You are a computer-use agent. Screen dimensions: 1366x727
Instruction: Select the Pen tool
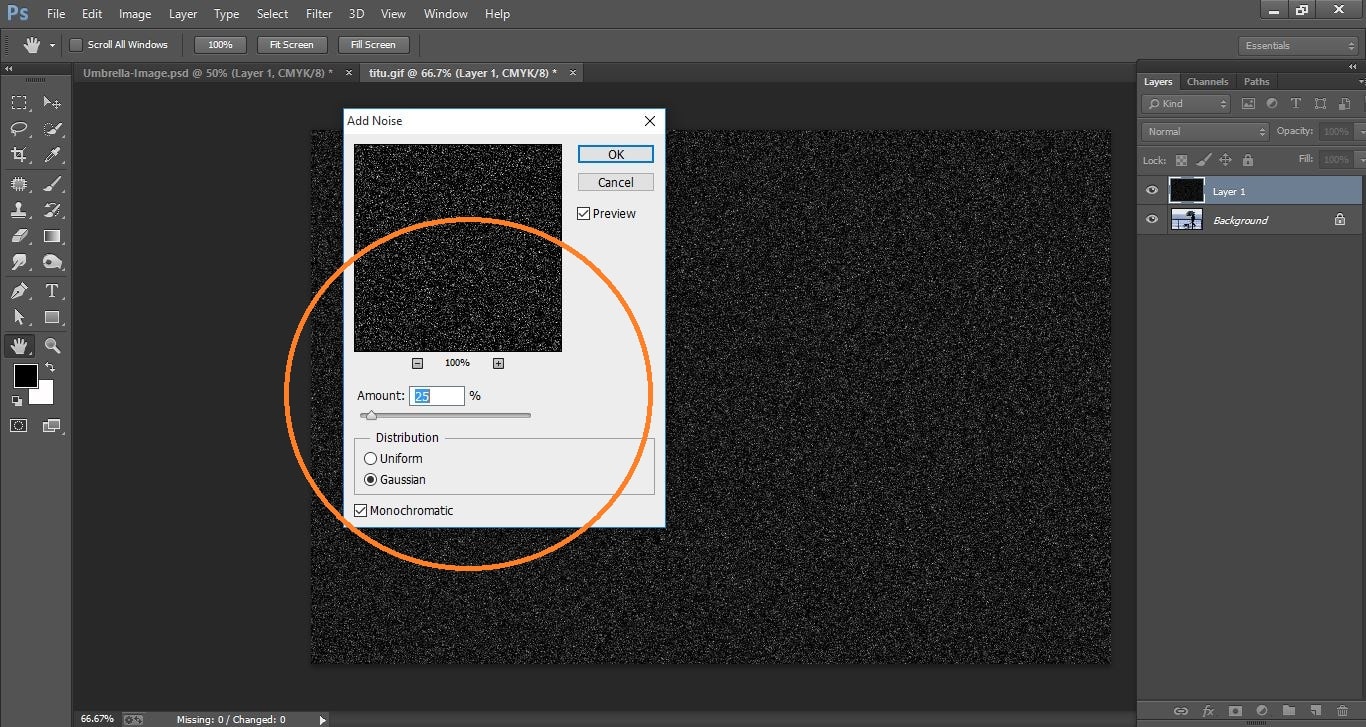19,290
